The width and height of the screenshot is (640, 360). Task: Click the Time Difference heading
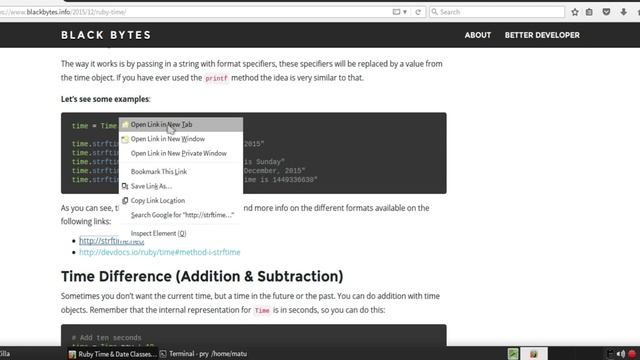click(x=202, y=276)
